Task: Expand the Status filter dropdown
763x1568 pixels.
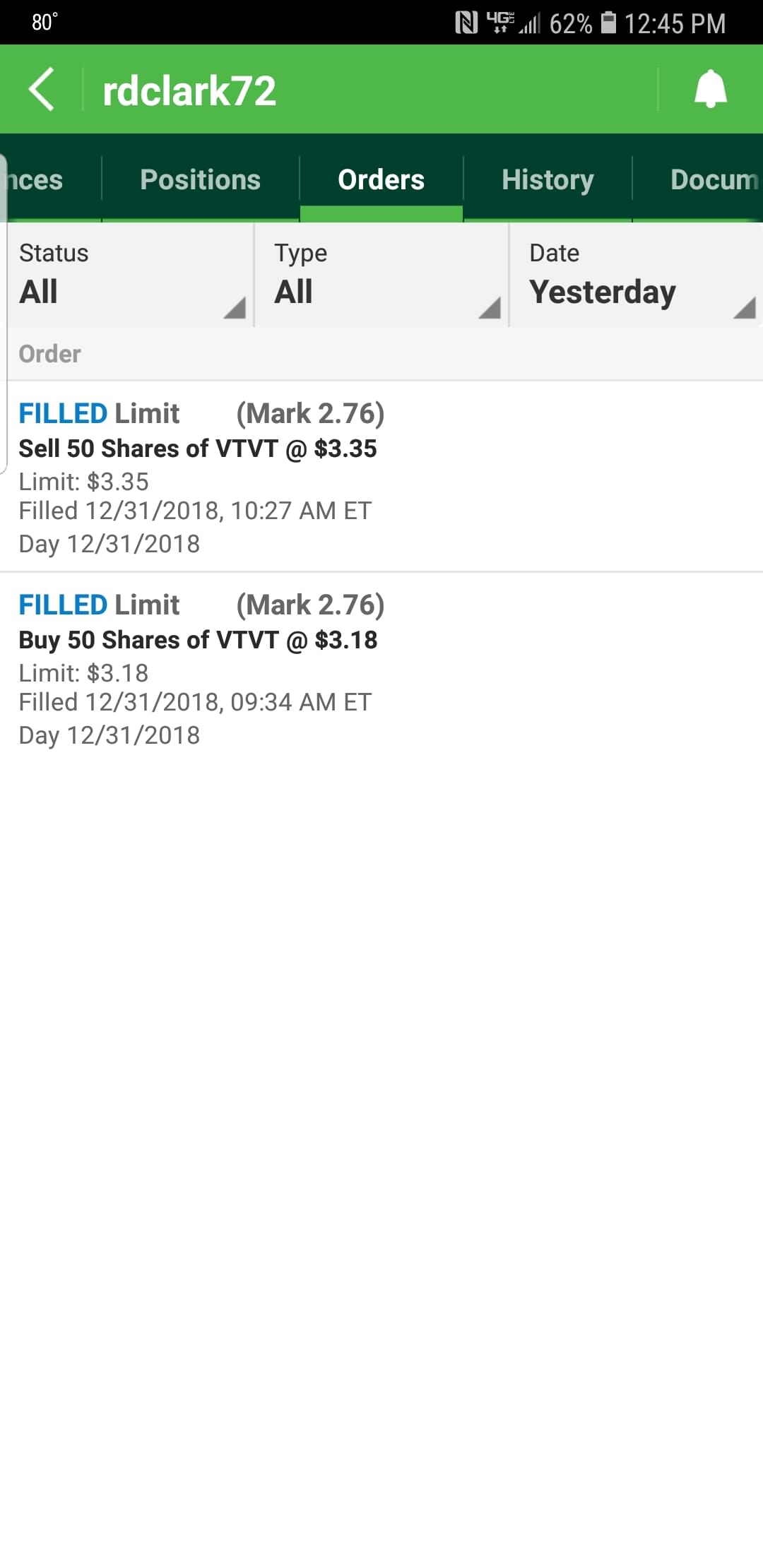Action: (131, 275)
